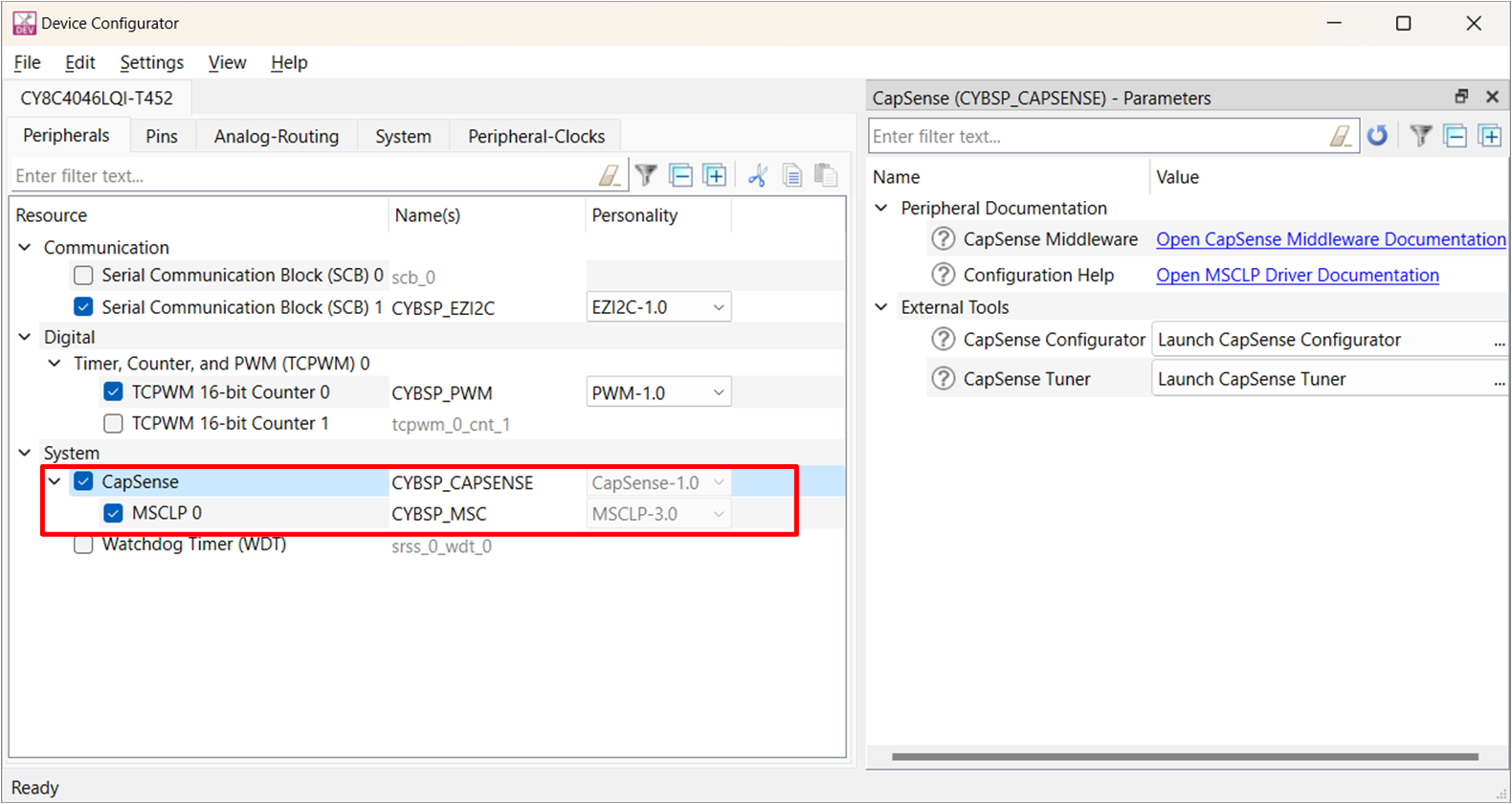Open the Edit menu
1512x804 pixels.
(79, 62)
